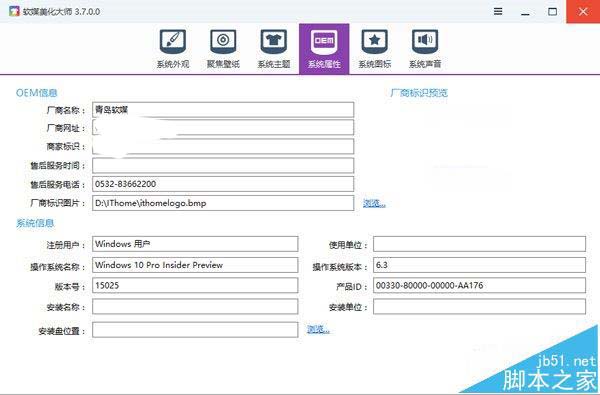Click the empty 安装盘位置 field

coord(195,330)
